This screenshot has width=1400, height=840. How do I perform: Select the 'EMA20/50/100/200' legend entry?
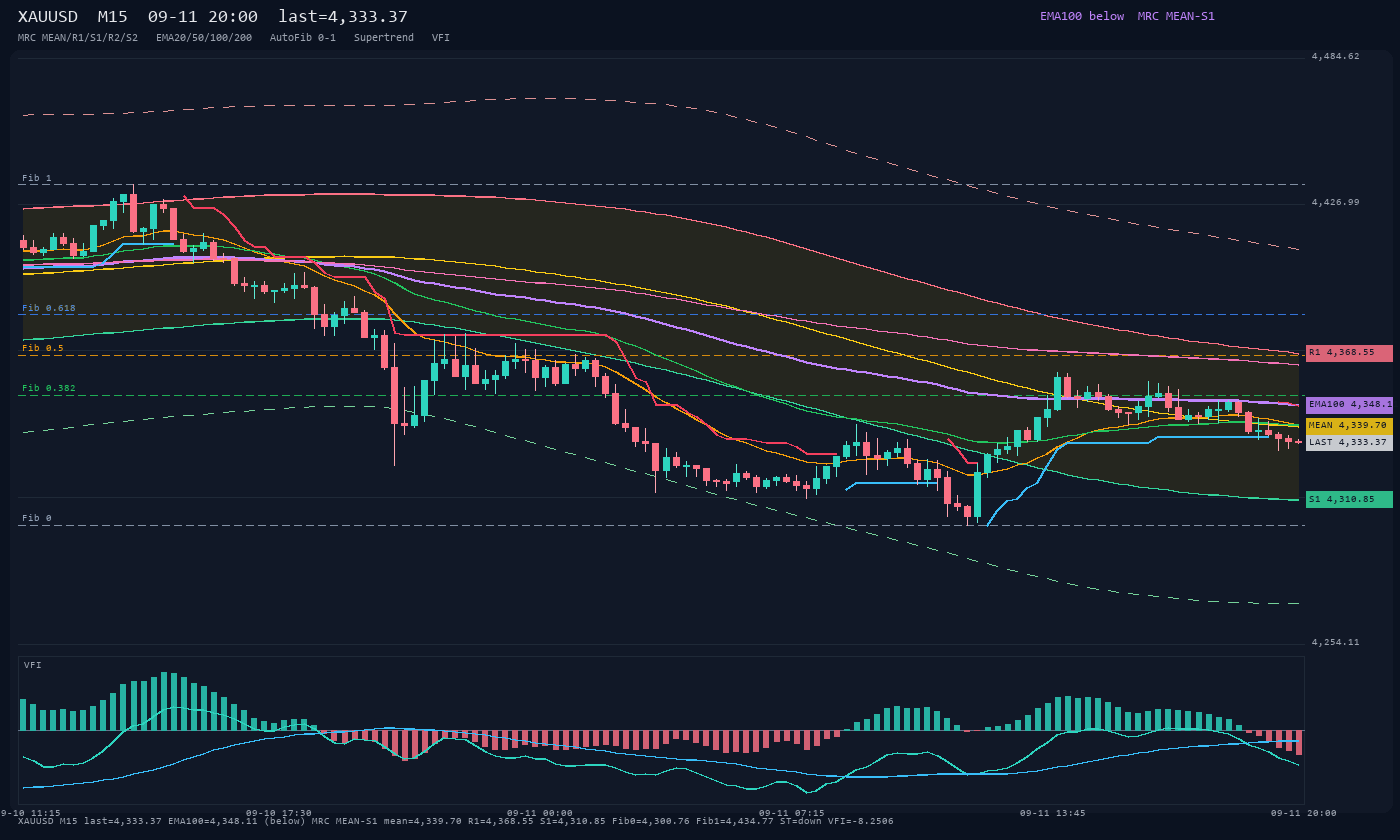pos(204,37)
